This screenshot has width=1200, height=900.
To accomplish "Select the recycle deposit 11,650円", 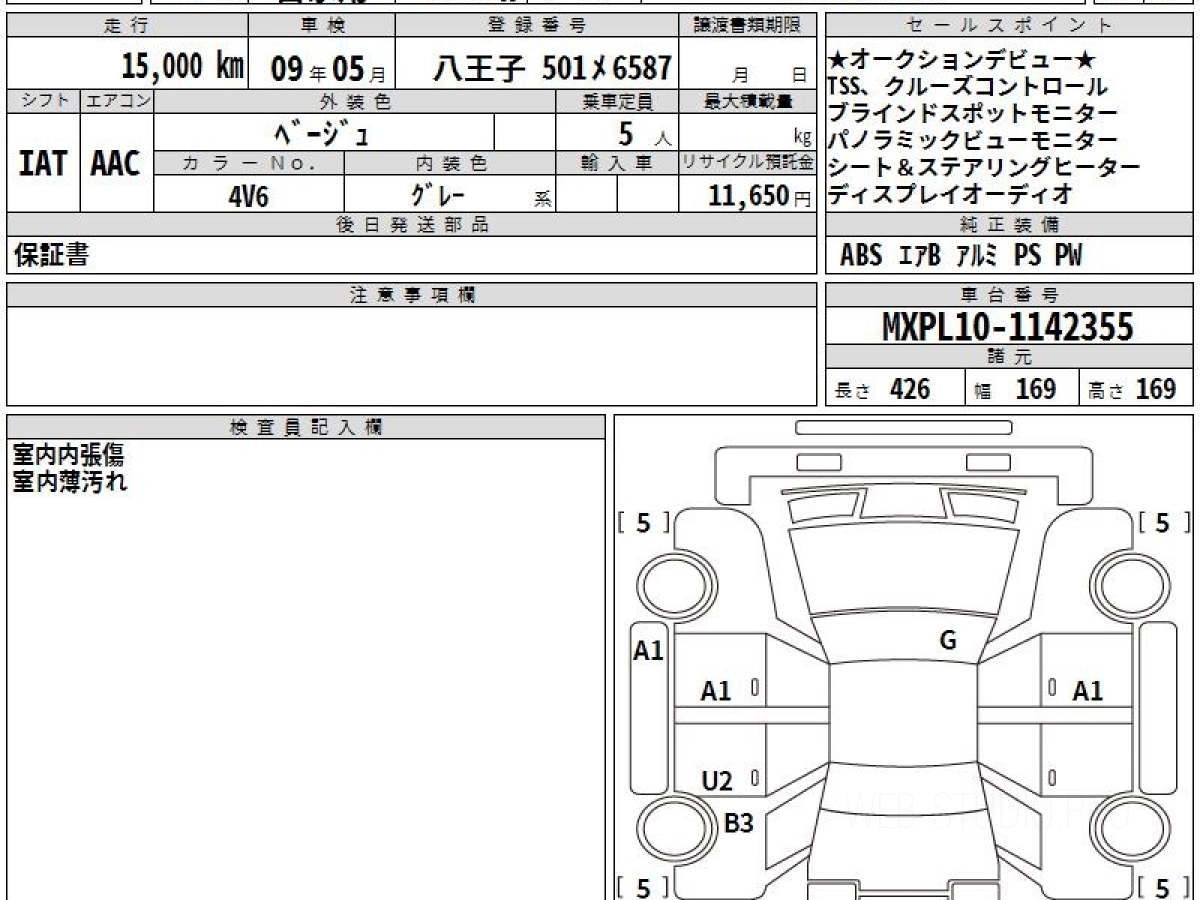I will coord(759,195).
